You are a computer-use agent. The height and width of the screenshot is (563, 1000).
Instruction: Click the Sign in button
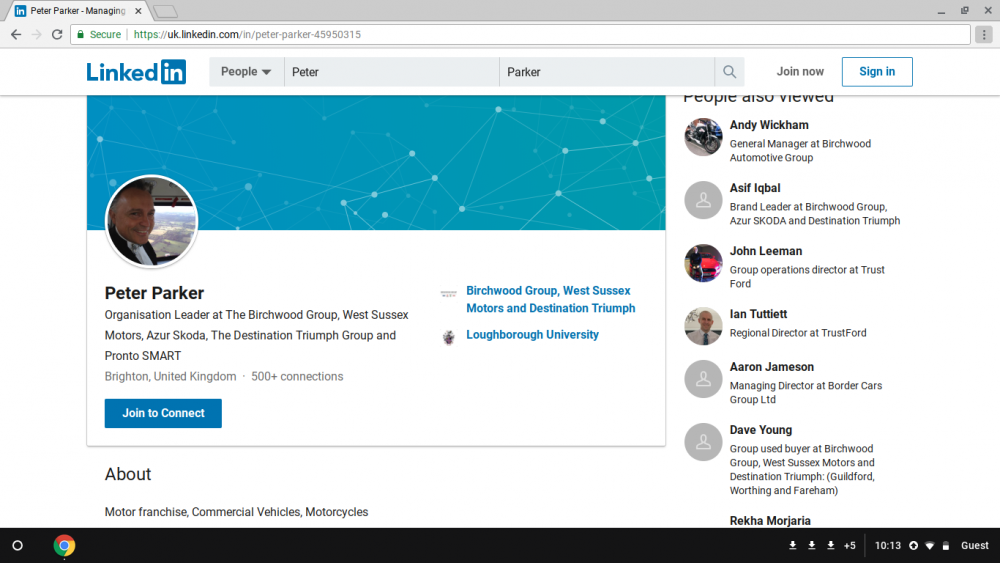point(877,71)
